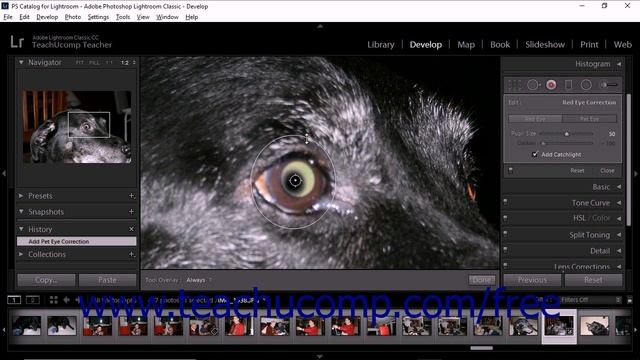Collapse the Snapshots panel
The image size is (640, 360).
[21, 212]
